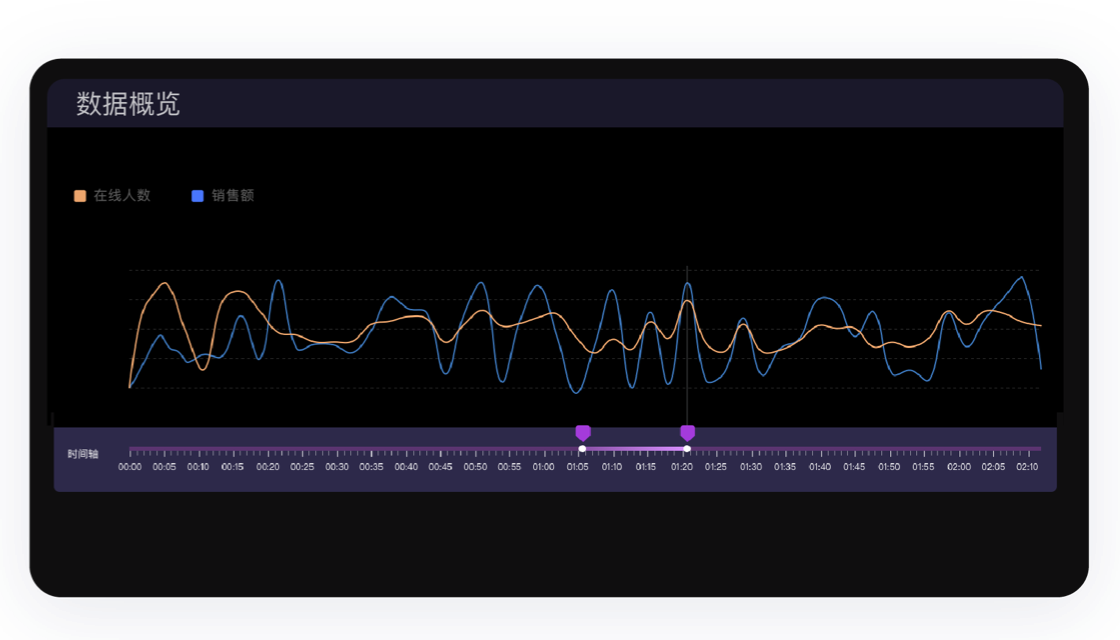Click the 时间轴 label
Image resolution: width=1120 pixels, height=640 pixels.
[x=83, y=454]
